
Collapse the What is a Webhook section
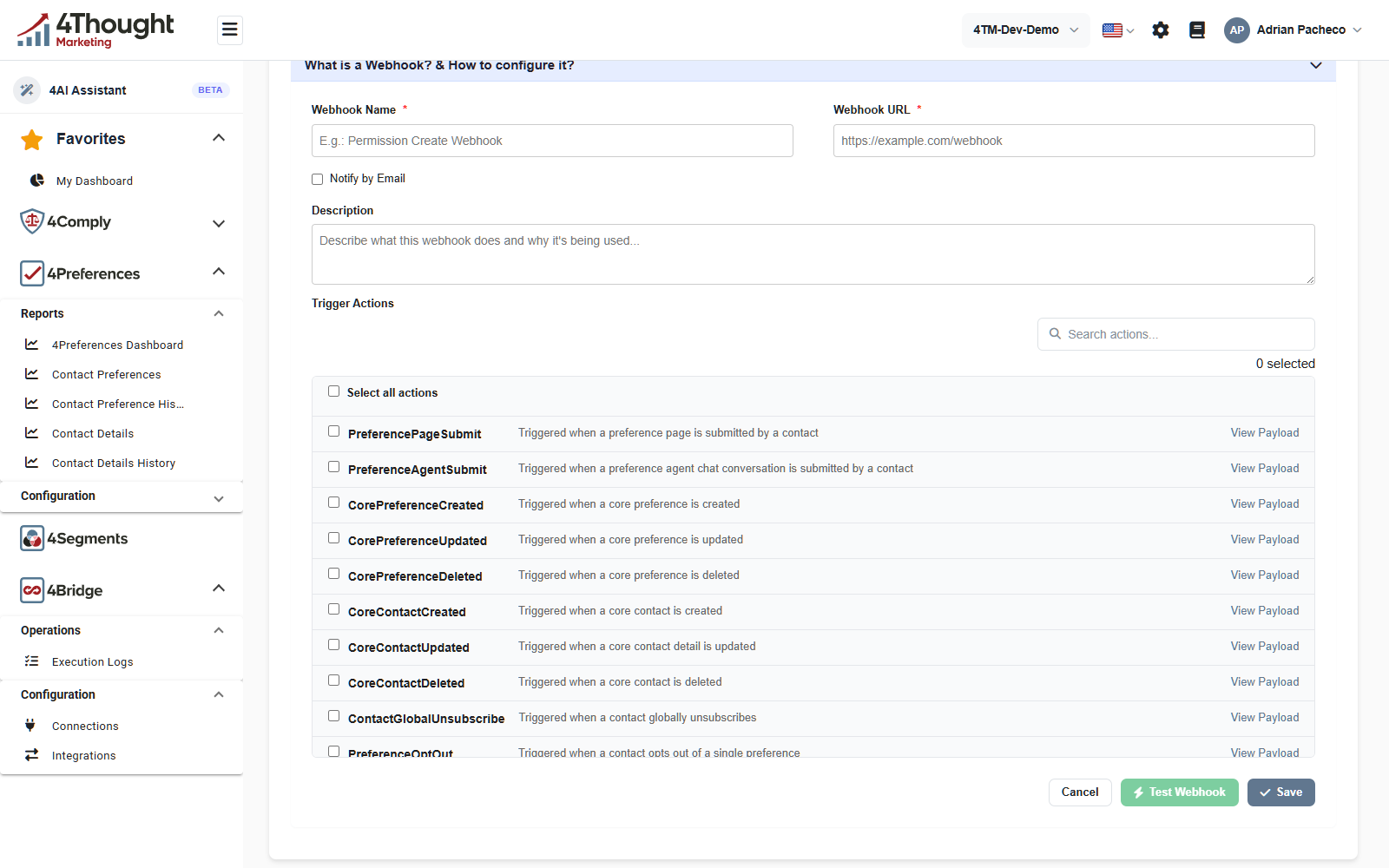(1316, 66)
